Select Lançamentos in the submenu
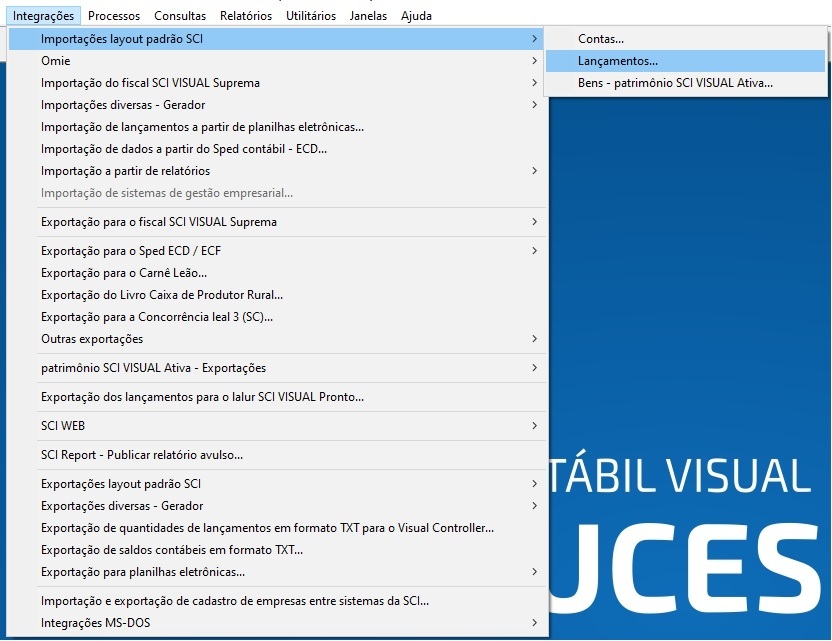 tap(618, 61)
